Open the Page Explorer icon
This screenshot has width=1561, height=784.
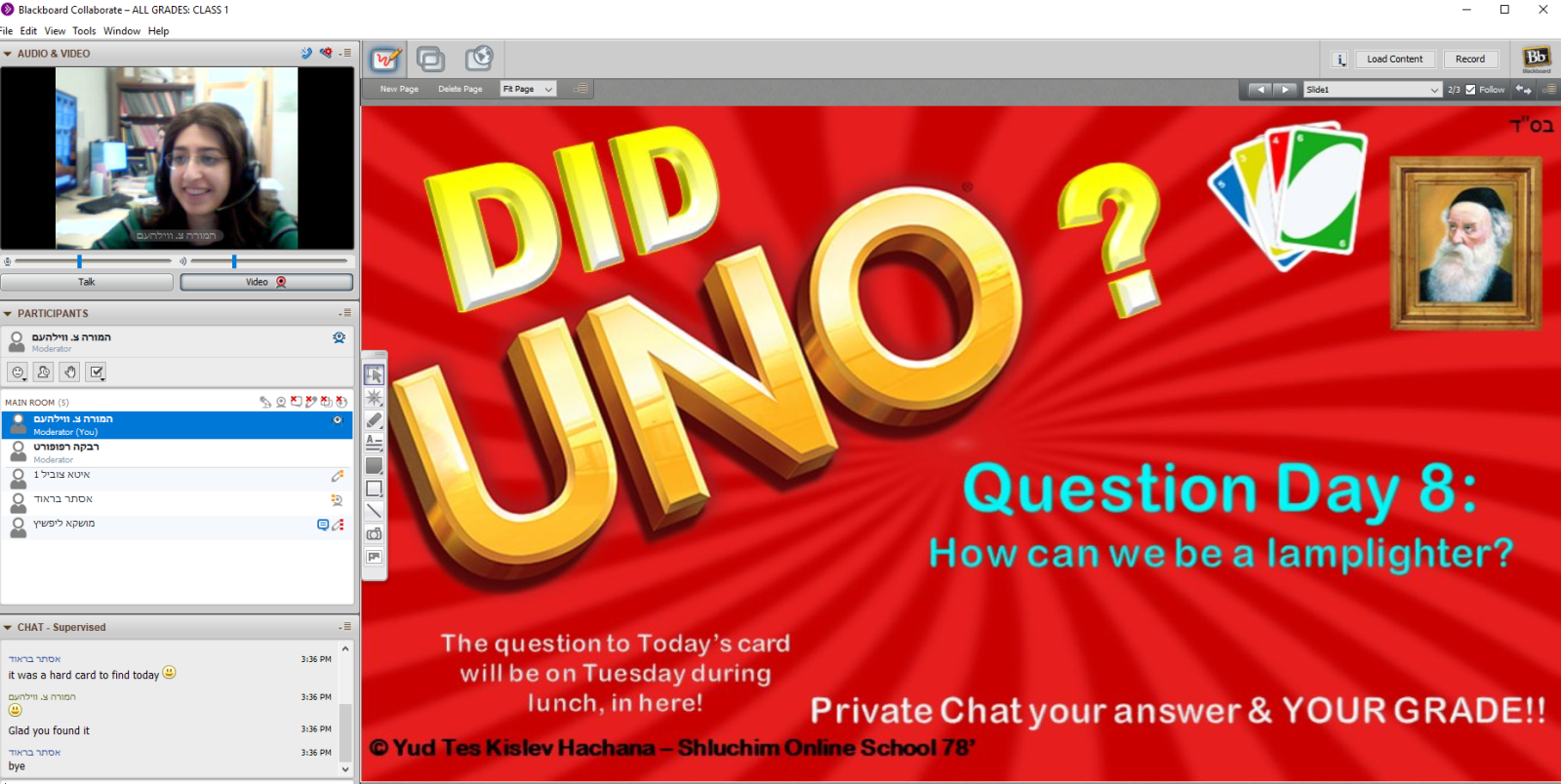(1523, 90)
